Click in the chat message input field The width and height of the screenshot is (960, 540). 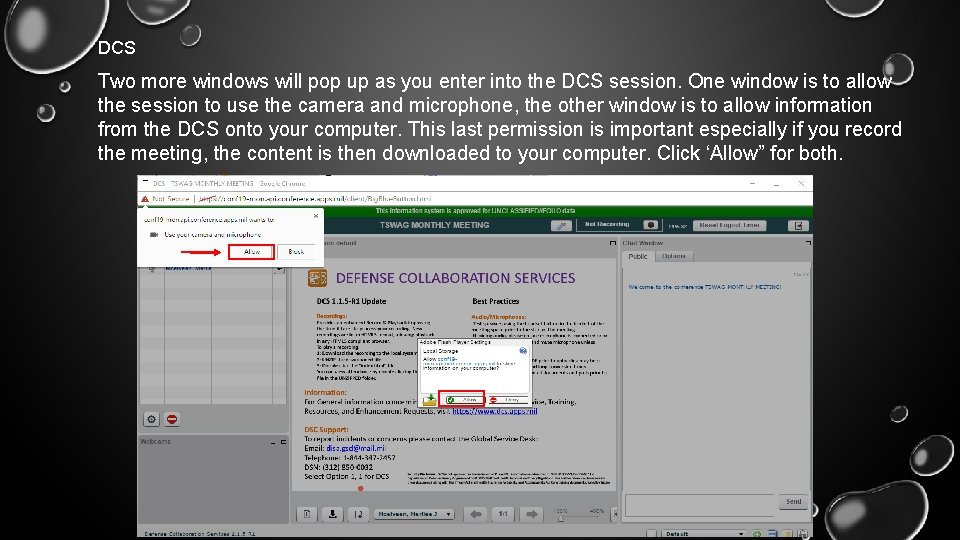pyautogui.click(x=700, y=506)
